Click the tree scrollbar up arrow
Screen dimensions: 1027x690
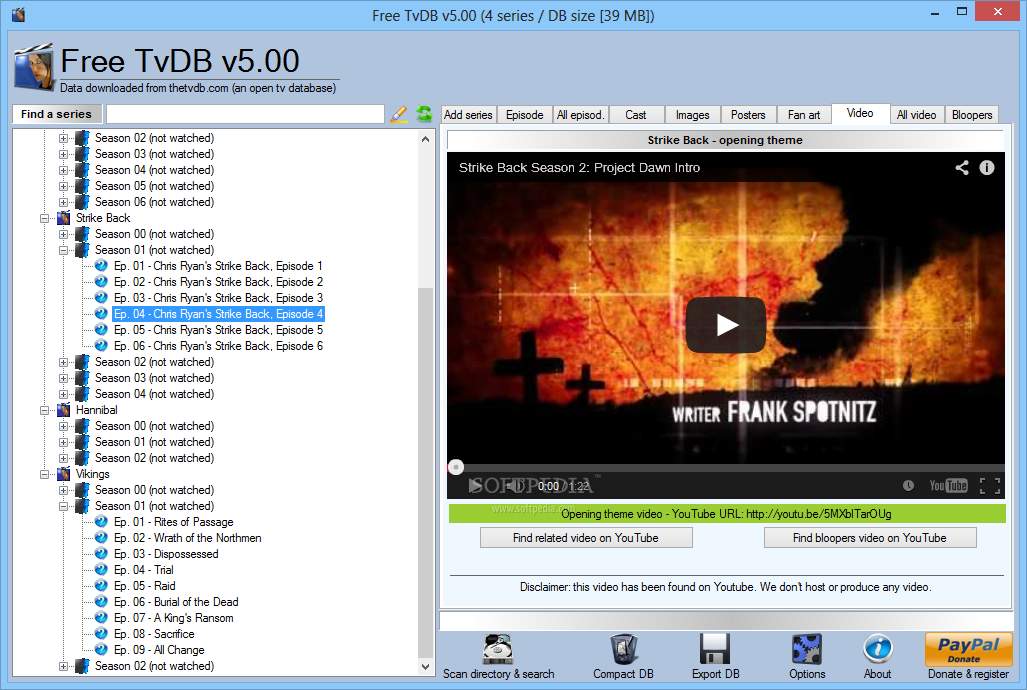click(x=426, y=138)
